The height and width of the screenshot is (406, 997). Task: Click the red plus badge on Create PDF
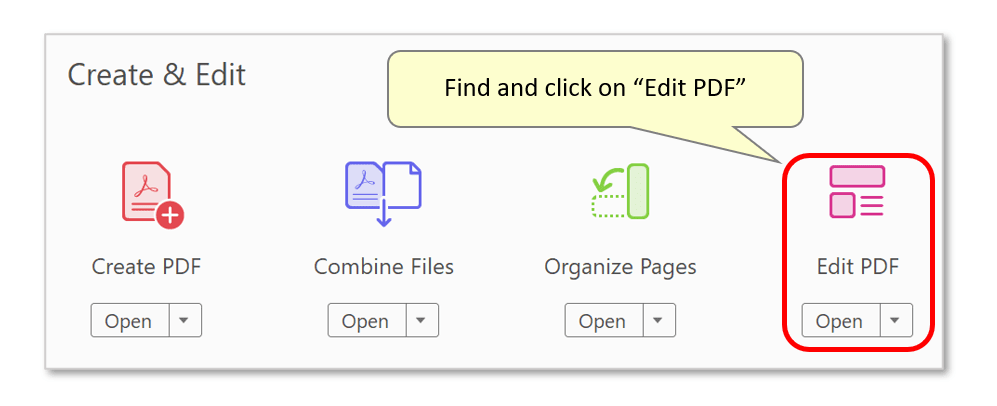(x=170, y=215)
